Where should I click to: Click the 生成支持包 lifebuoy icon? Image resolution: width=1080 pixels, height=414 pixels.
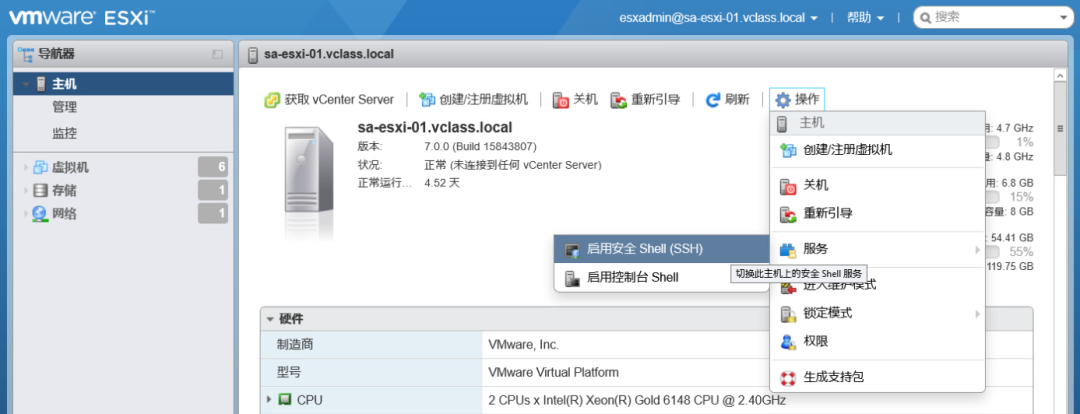[787, 377]
